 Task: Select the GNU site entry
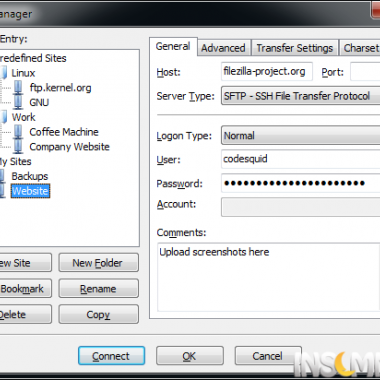[x=39, y=102]
